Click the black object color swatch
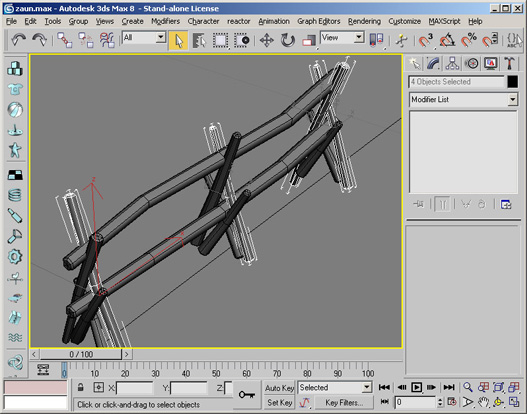 coord(513,82)
